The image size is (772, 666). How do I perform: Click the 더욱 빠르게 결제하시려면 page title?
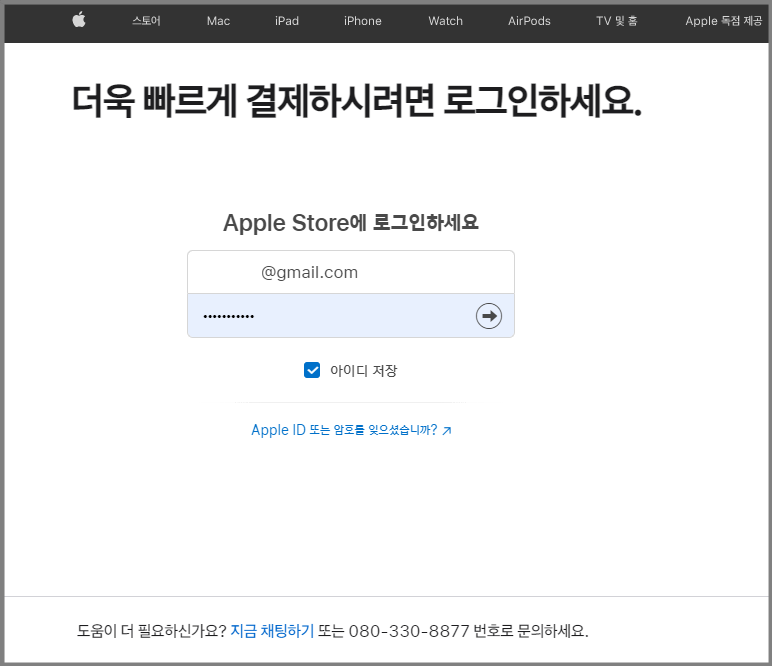coord(356,102)
